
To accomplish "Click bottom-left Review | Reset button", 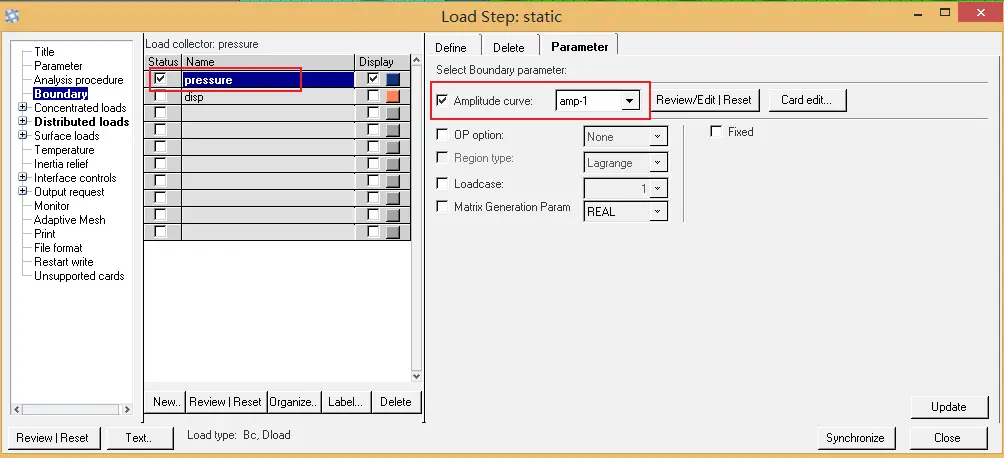I will point(53,438).
